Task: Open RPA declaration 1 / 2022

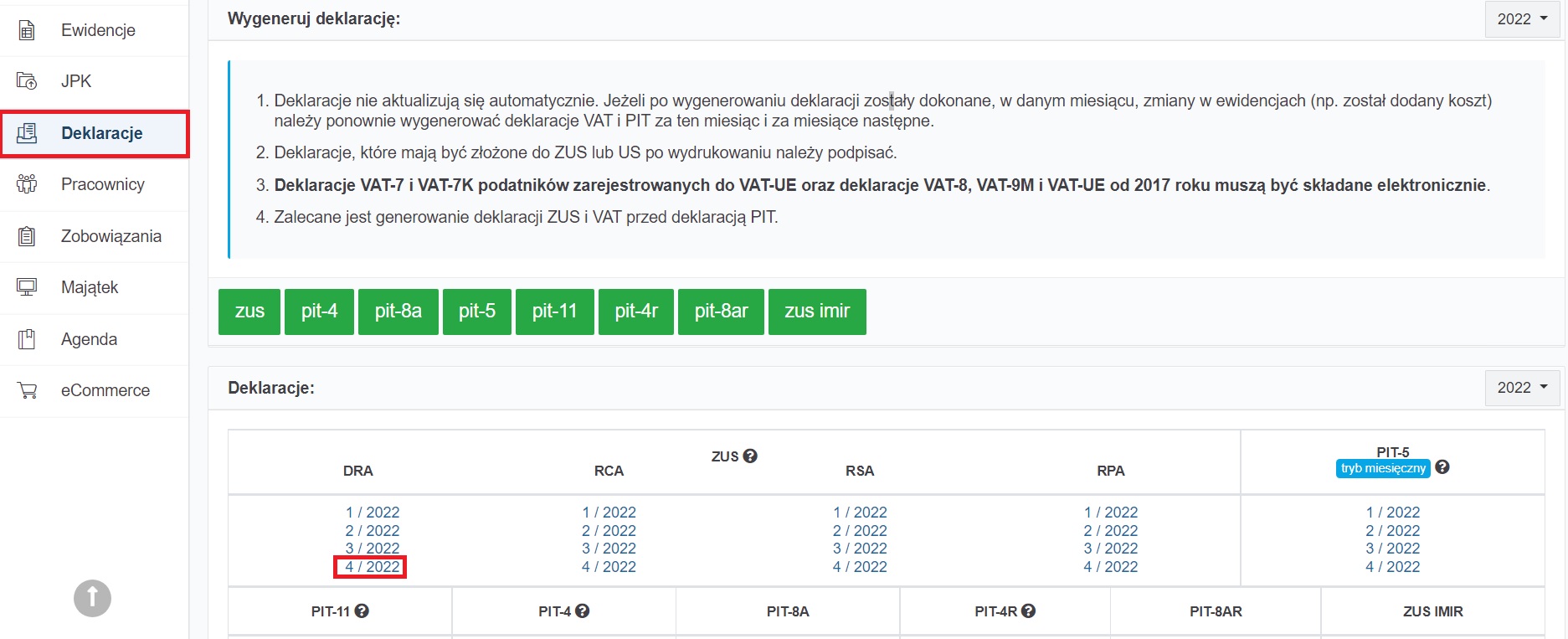Action: tap(1111, 513)
